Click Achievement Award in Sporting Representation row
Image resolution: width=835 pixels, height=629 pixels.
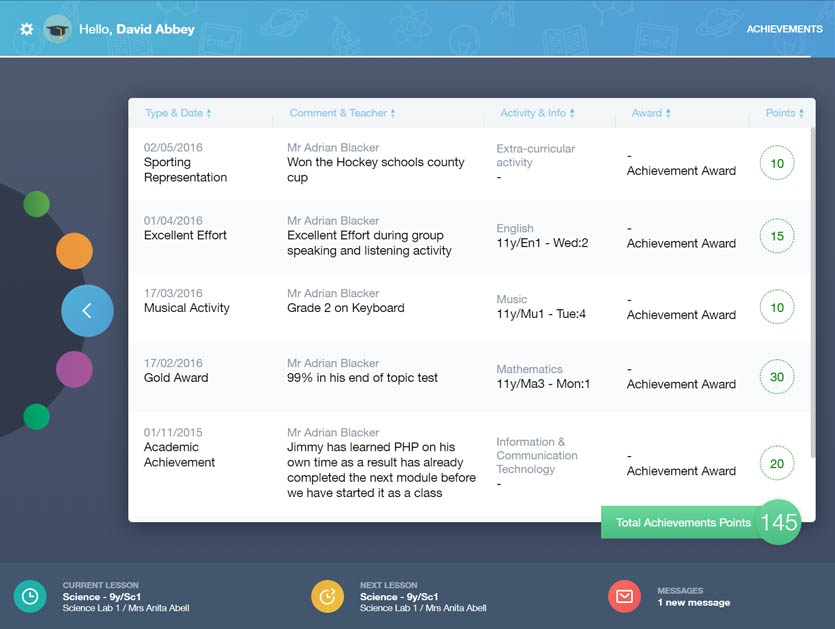(x=681, y=170)
